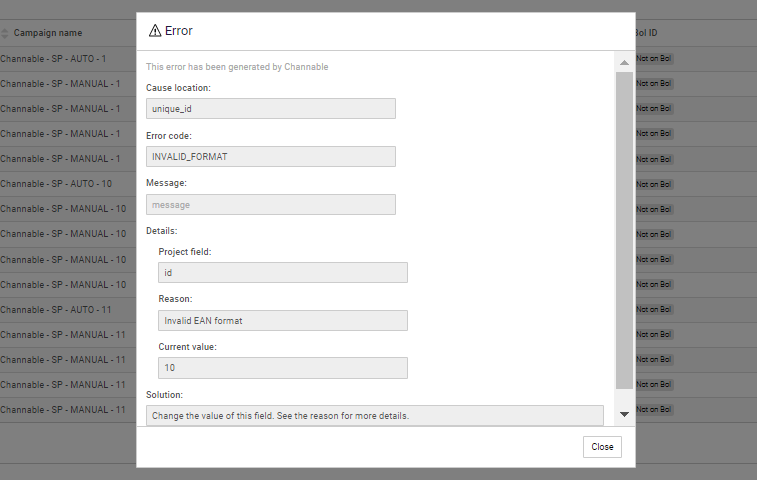This screenshot has width=757, height=480.
Task: Focus the Message text field
Action: point(270,204)
